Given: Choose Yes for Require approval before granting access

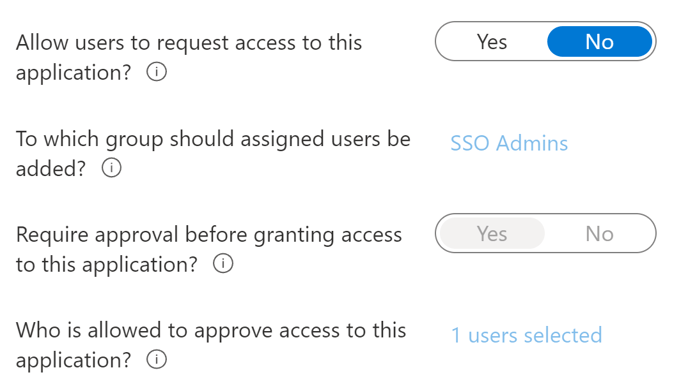Looking at the screenshot, I should 492,233.
